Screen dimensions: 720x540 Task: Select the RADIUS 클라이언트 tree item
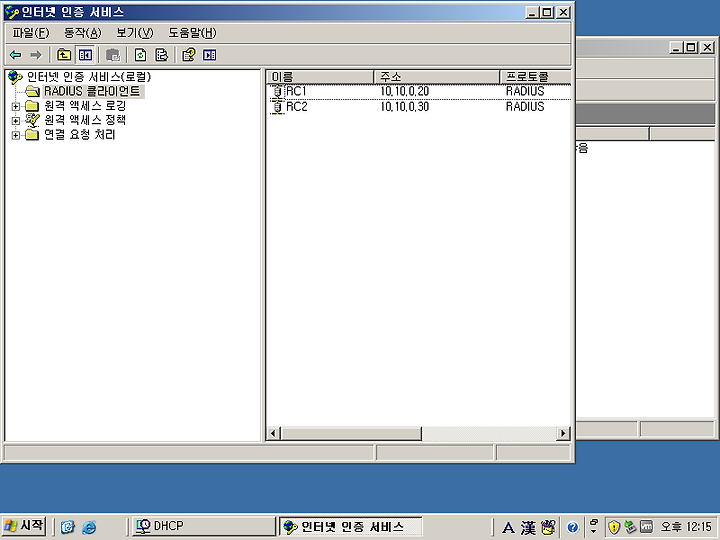(x=92, y=91)
